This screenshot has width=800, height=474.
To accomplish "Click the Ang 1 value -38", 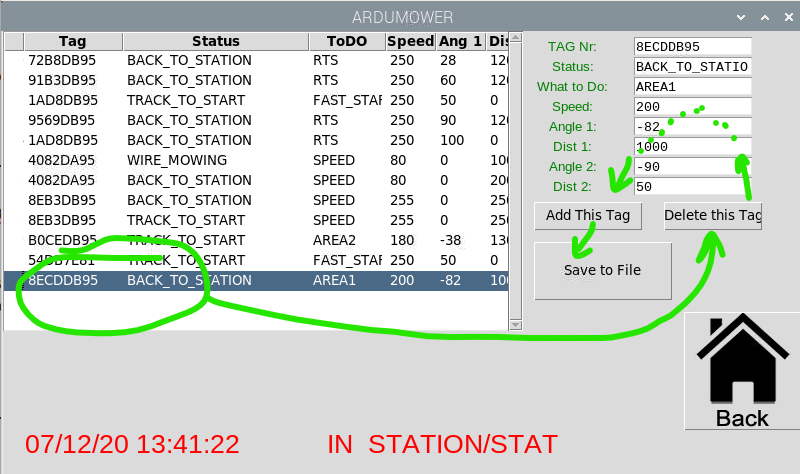I will [x=451, y=240].
